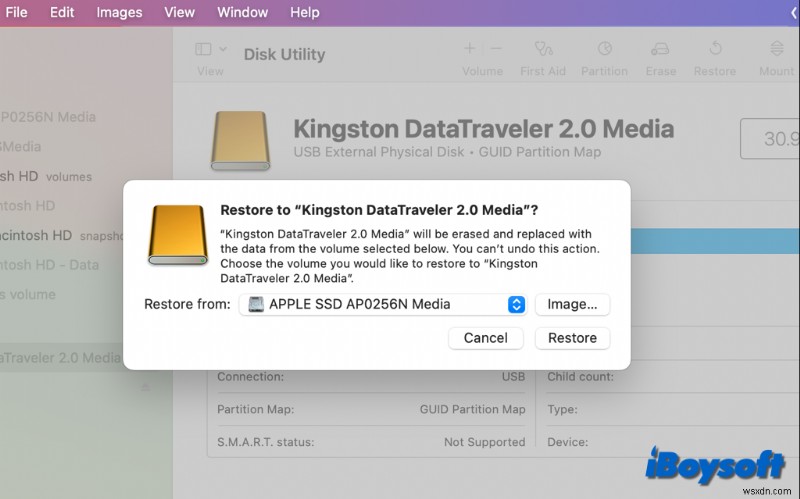Click the Device: label in info table
800x499 pixels.
coord(567,442)
